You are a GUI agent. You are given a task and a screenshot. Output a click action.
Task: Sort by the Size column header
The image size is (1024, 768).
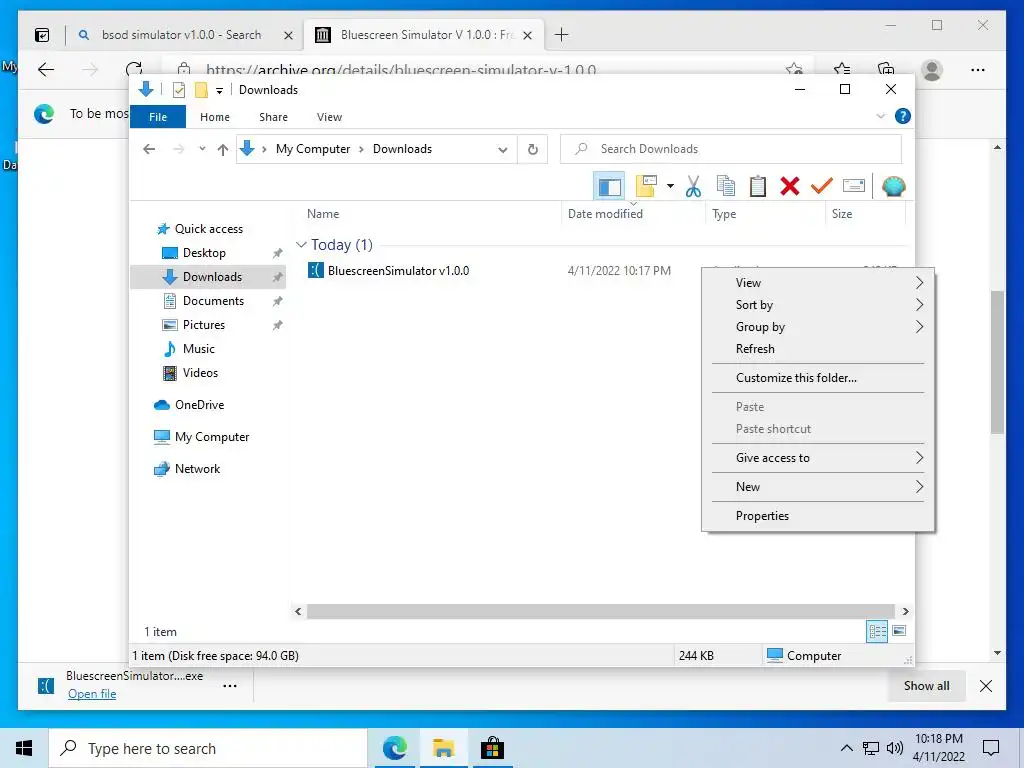coord(841,214)
